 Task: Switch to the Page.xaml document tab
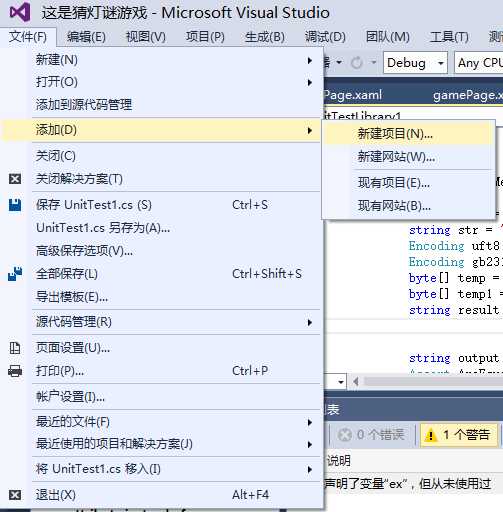pyautogui.click(x=353, y=95)
